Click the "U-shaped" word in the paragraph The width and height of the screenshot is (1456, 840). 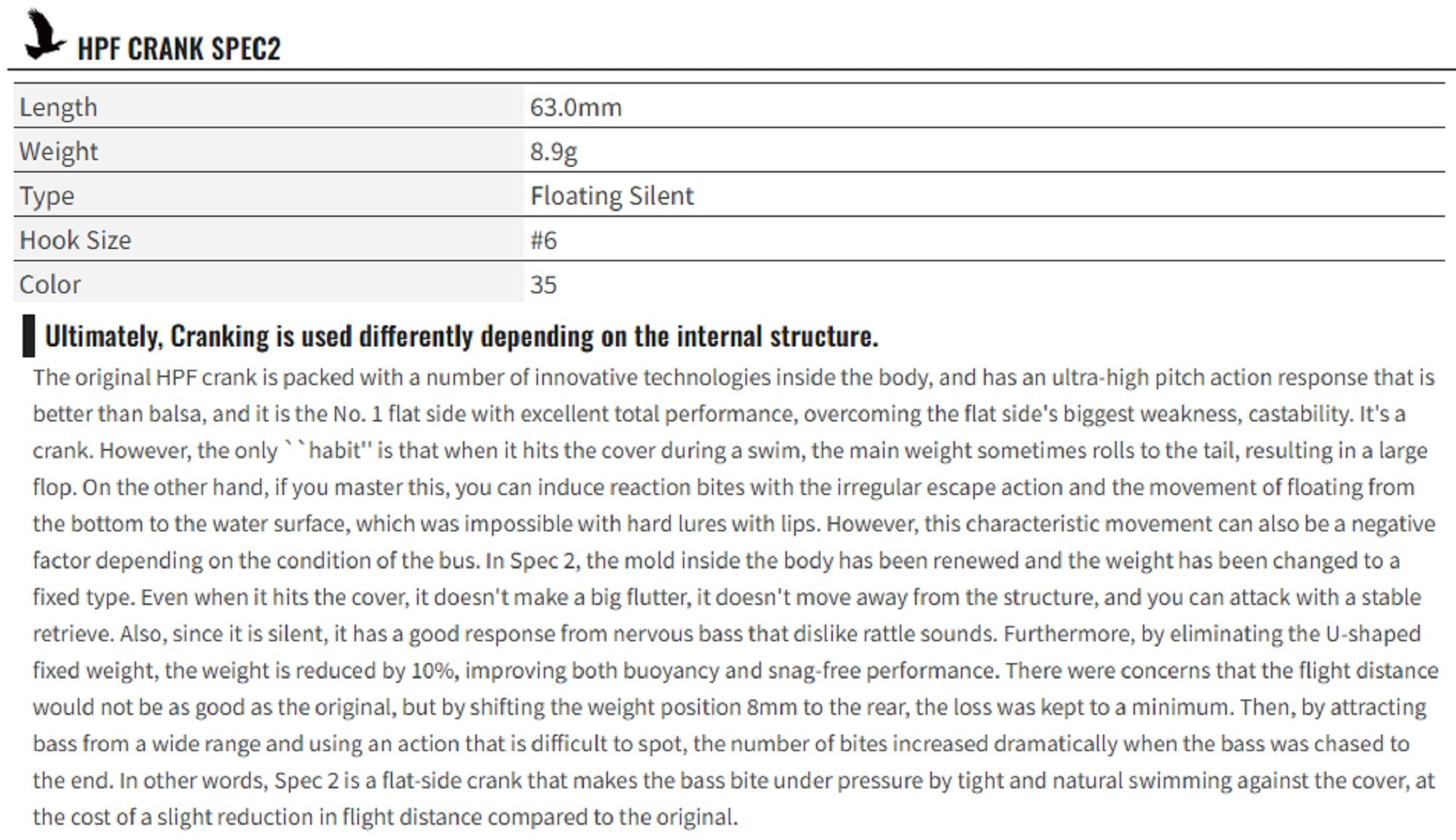click(x=1373, y=634)
